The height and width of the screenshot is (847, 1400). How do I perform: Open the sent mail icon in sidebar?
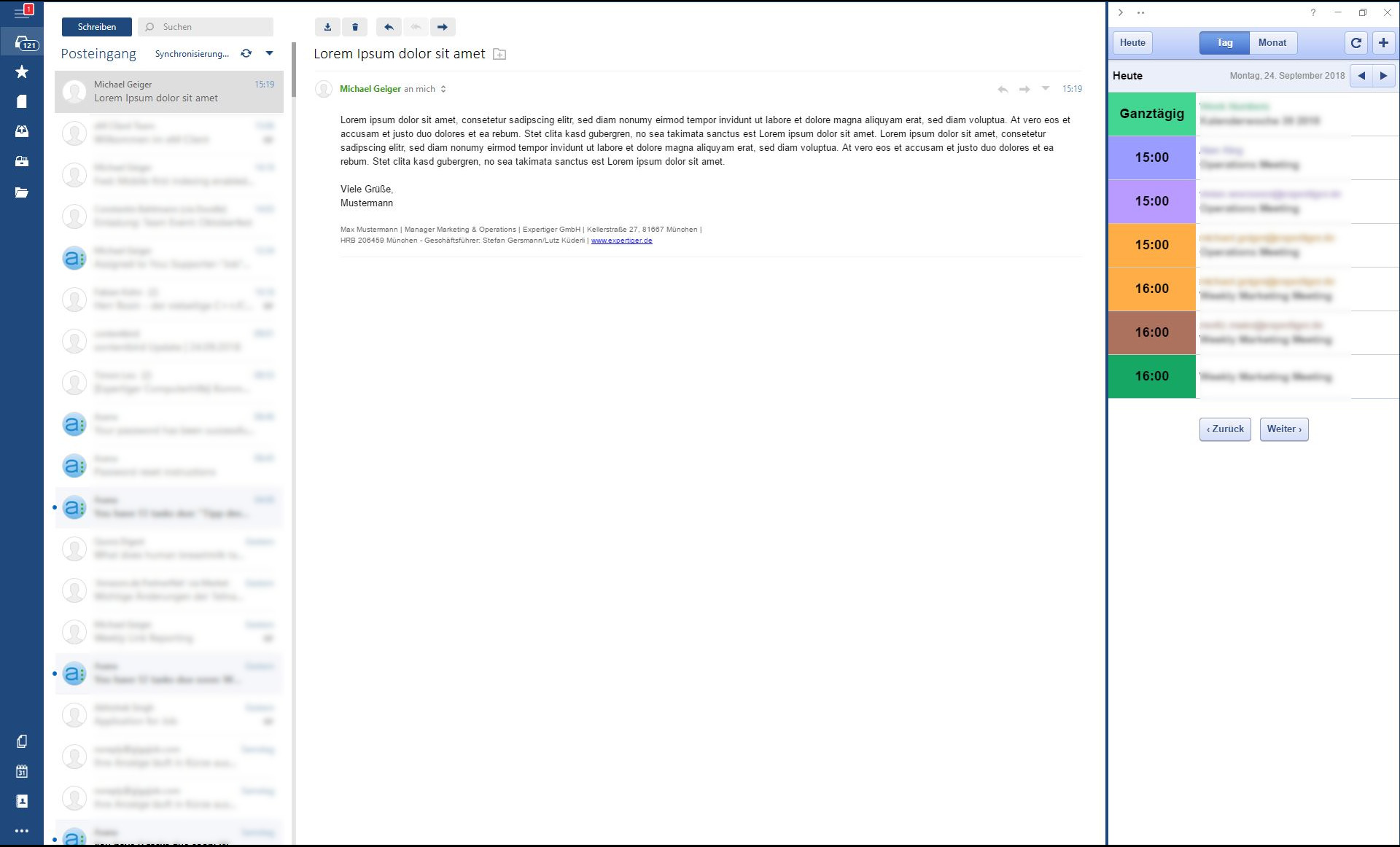click(22, 131)
